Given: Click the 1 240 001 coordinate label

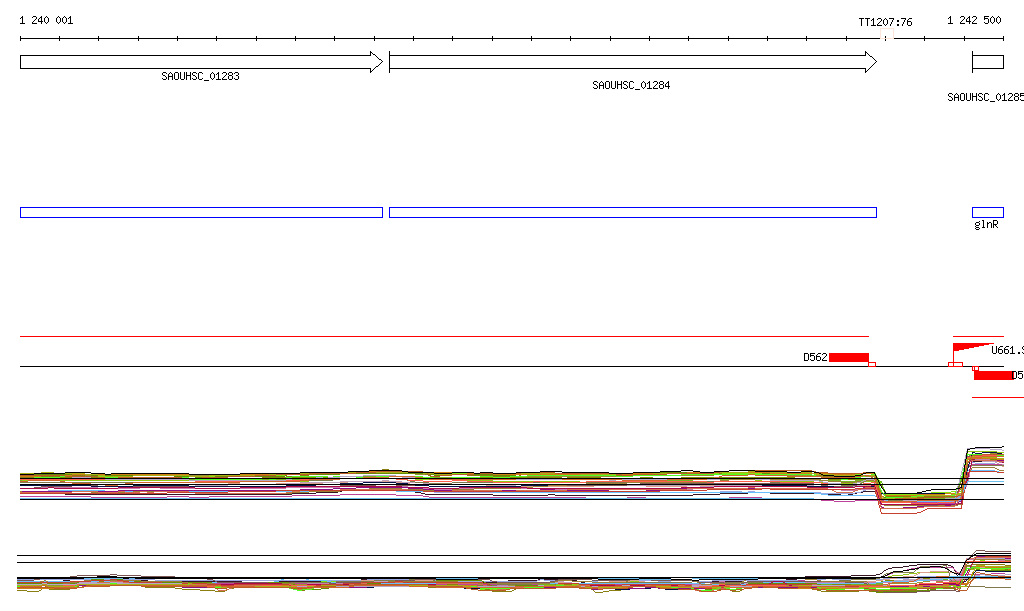Looking at the screenshot, I should point(46,21).
